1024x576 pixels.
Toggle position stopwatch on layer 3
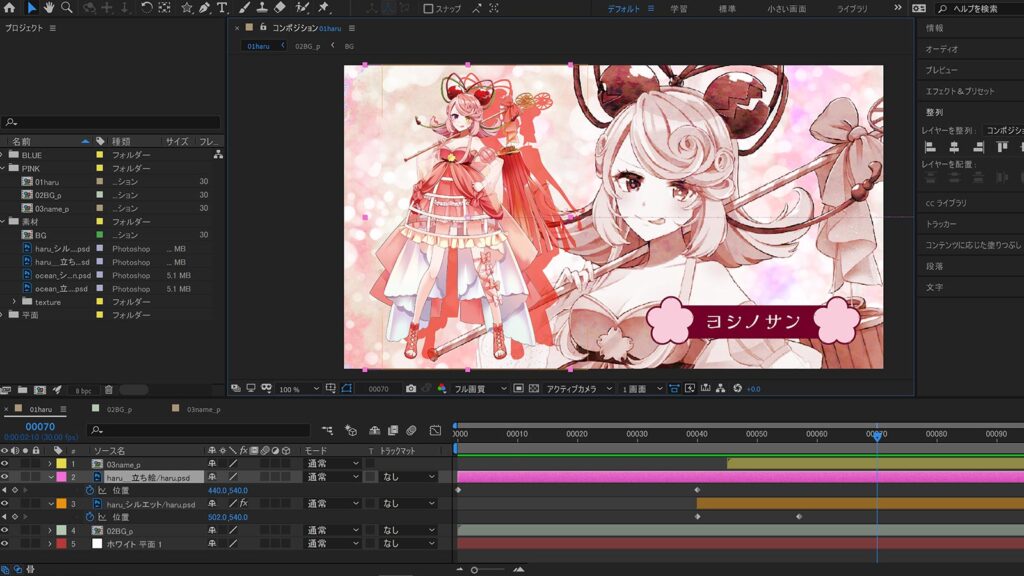click(89, 517)
